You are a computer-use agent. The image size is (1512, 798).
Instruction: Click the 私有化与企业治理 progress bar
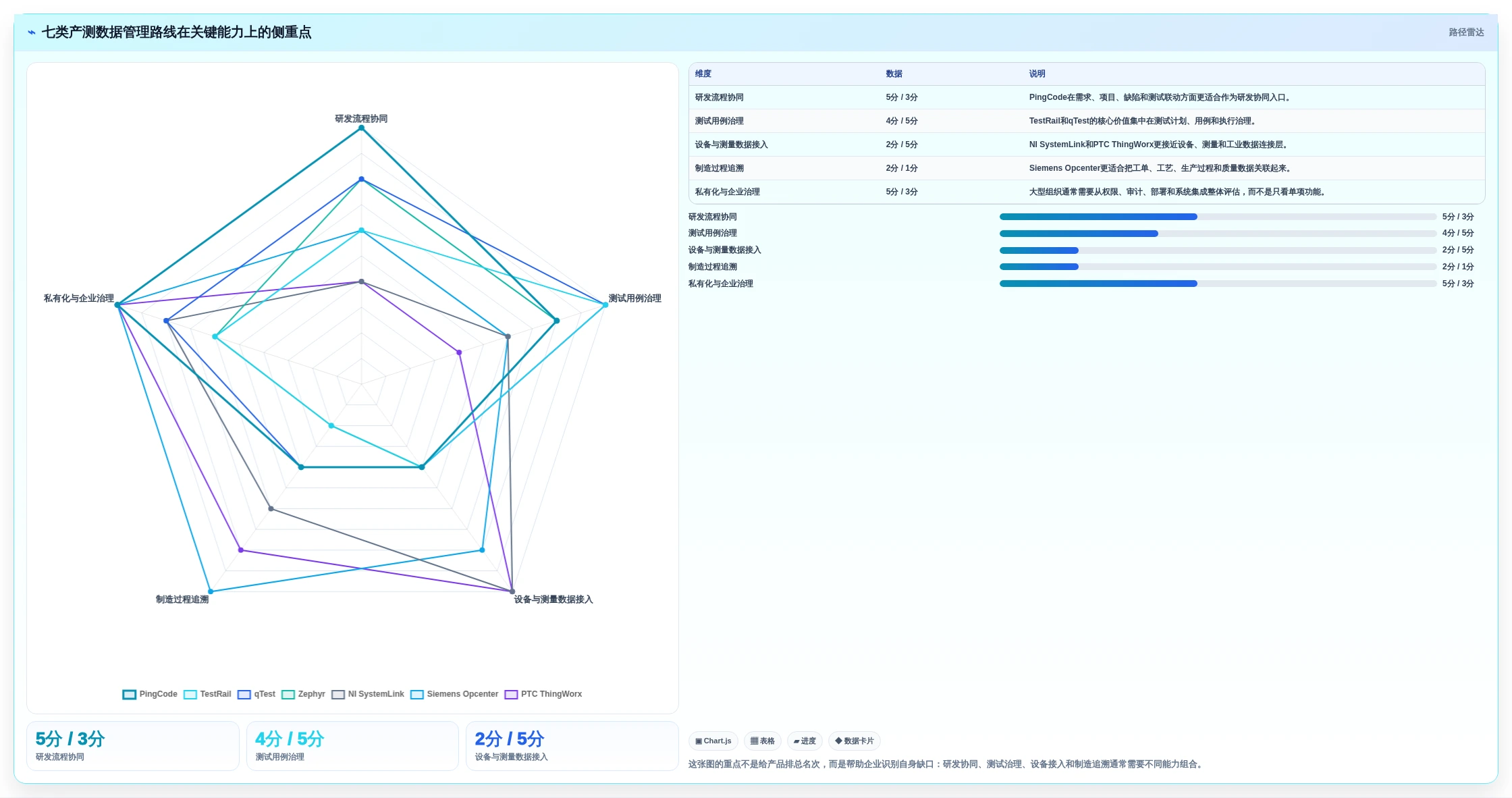click(x=1218, y=284)
